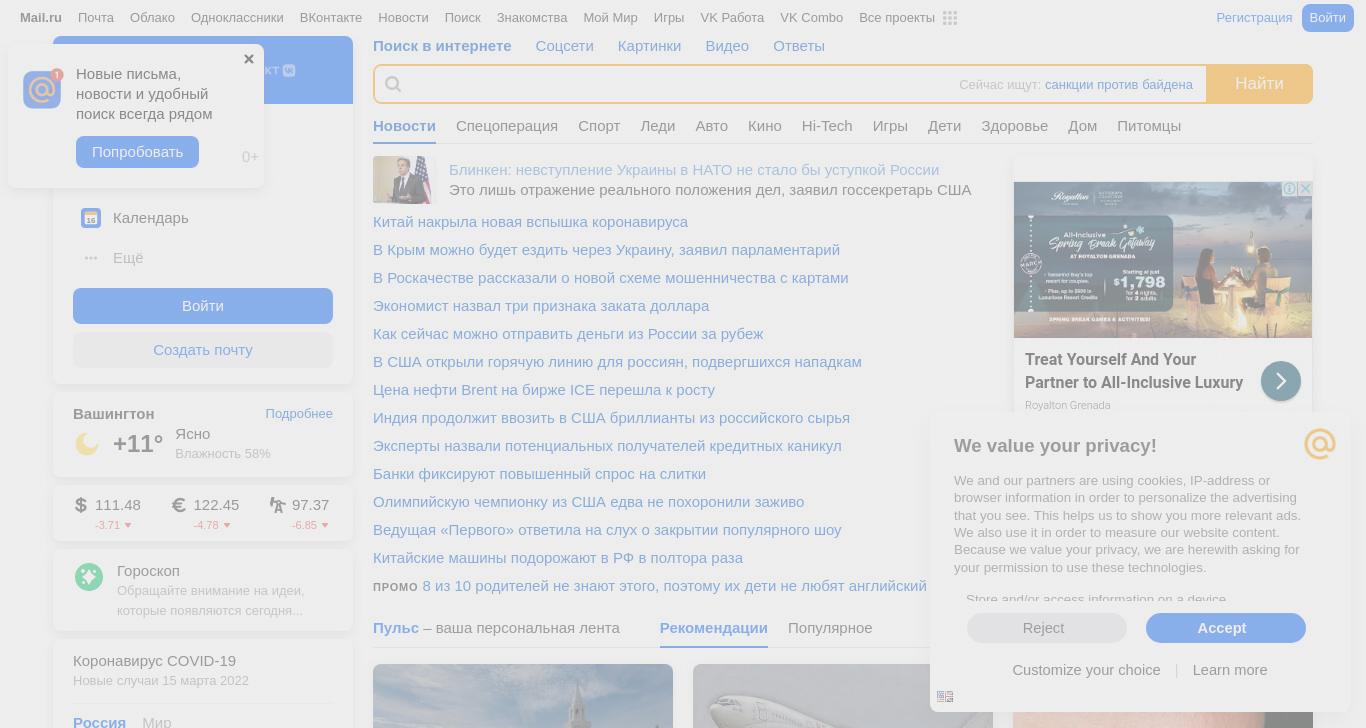The image size is (1366, 728).
Task: Switch to Соцсети search tab
Action: coord(564,46)
